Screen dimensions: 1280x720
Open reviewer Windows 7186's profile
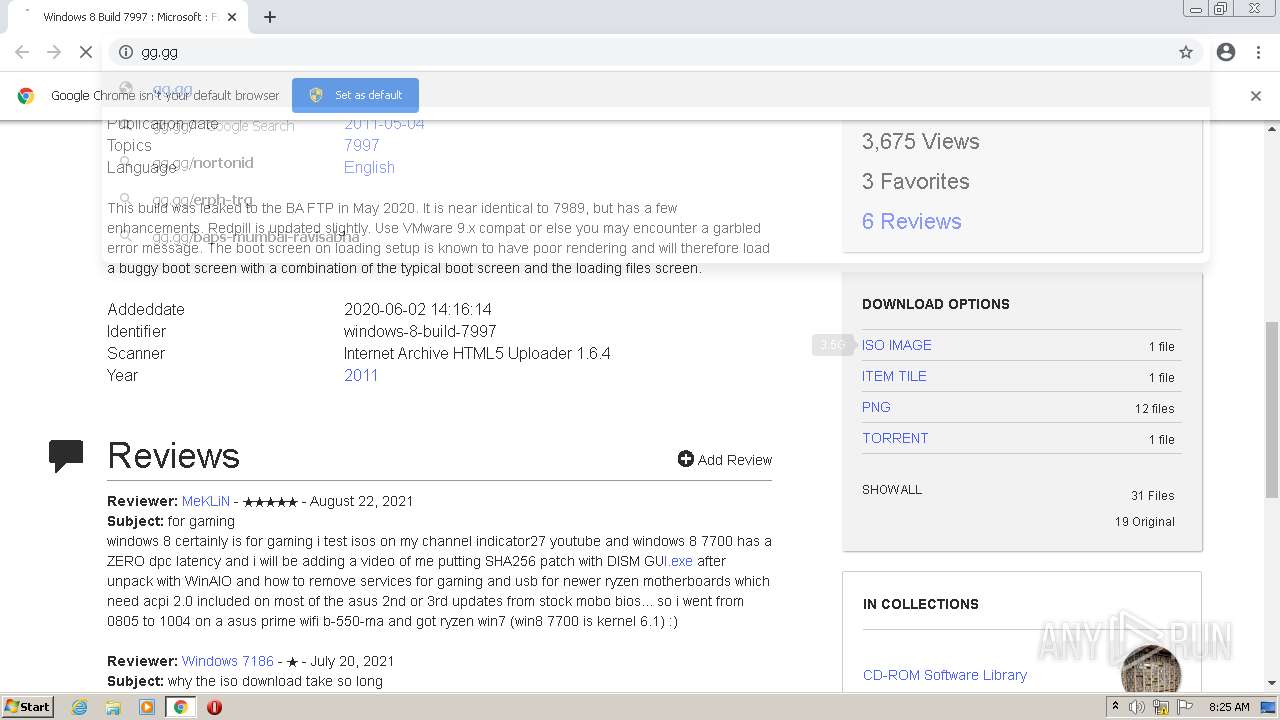pyautogui.click(x=228, y=661)
